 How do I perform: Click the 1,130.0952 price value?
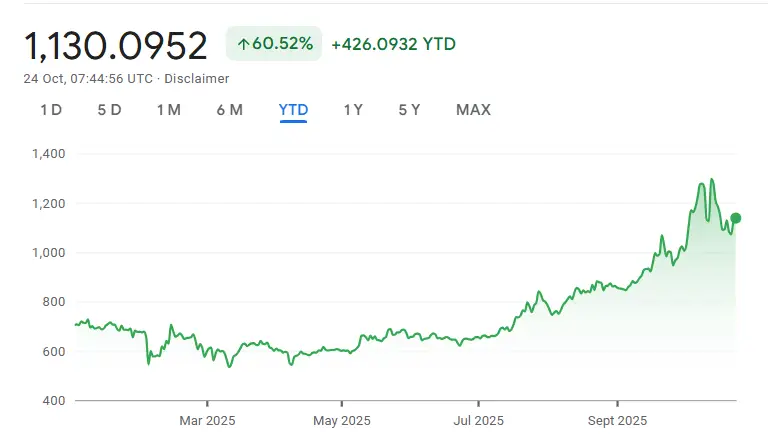pos(116,45)
